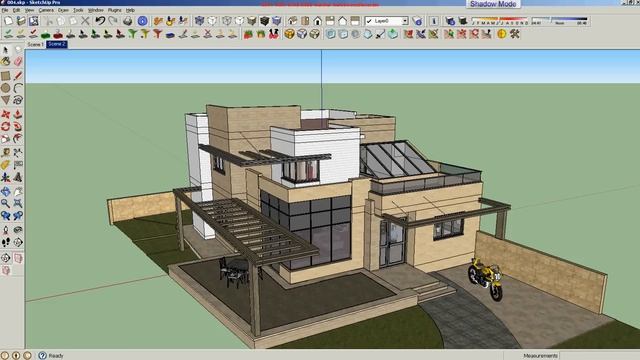Click the first green checkmark plugin icon

9,34
